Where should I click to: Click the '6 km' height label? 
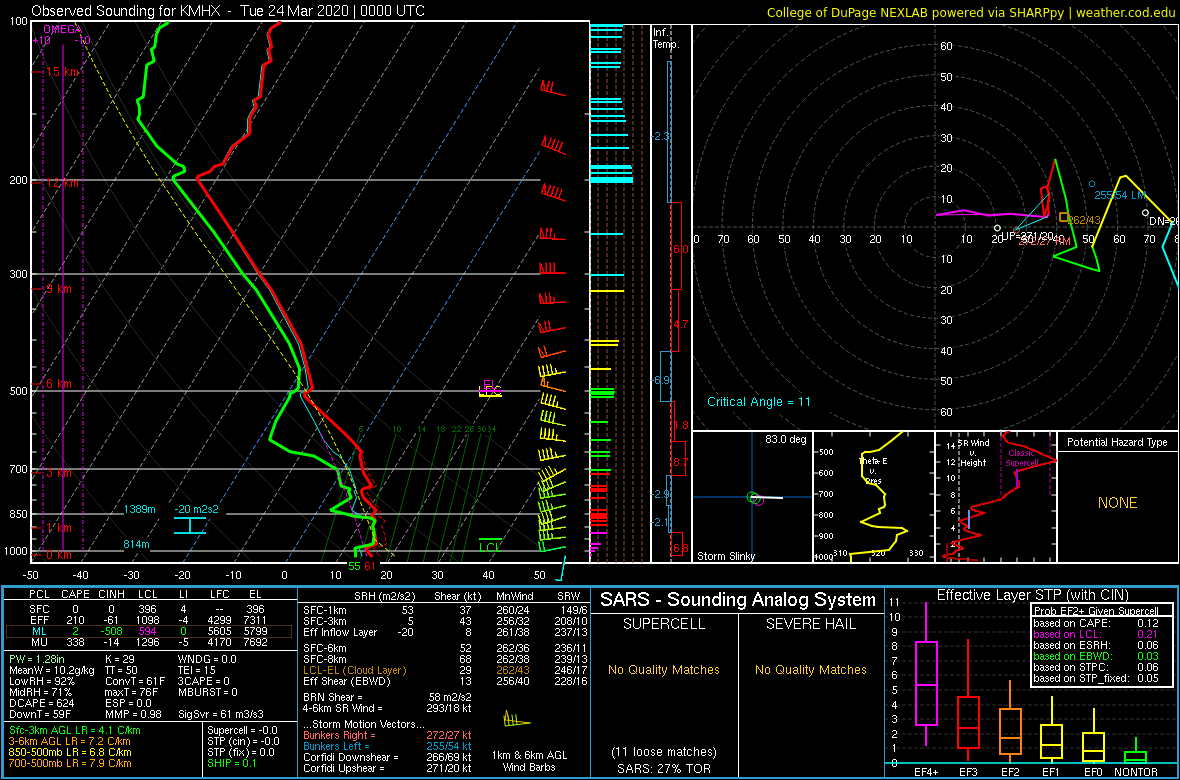tap(59, 384)
